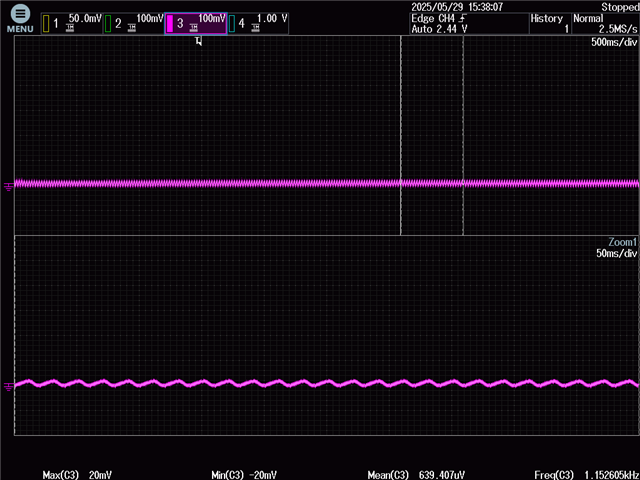The width and height of the screenshot is (640, 480).
Task: Click the Auto 2.44 V trigger level
Action: pyautogui.click(x=439, y=29)
